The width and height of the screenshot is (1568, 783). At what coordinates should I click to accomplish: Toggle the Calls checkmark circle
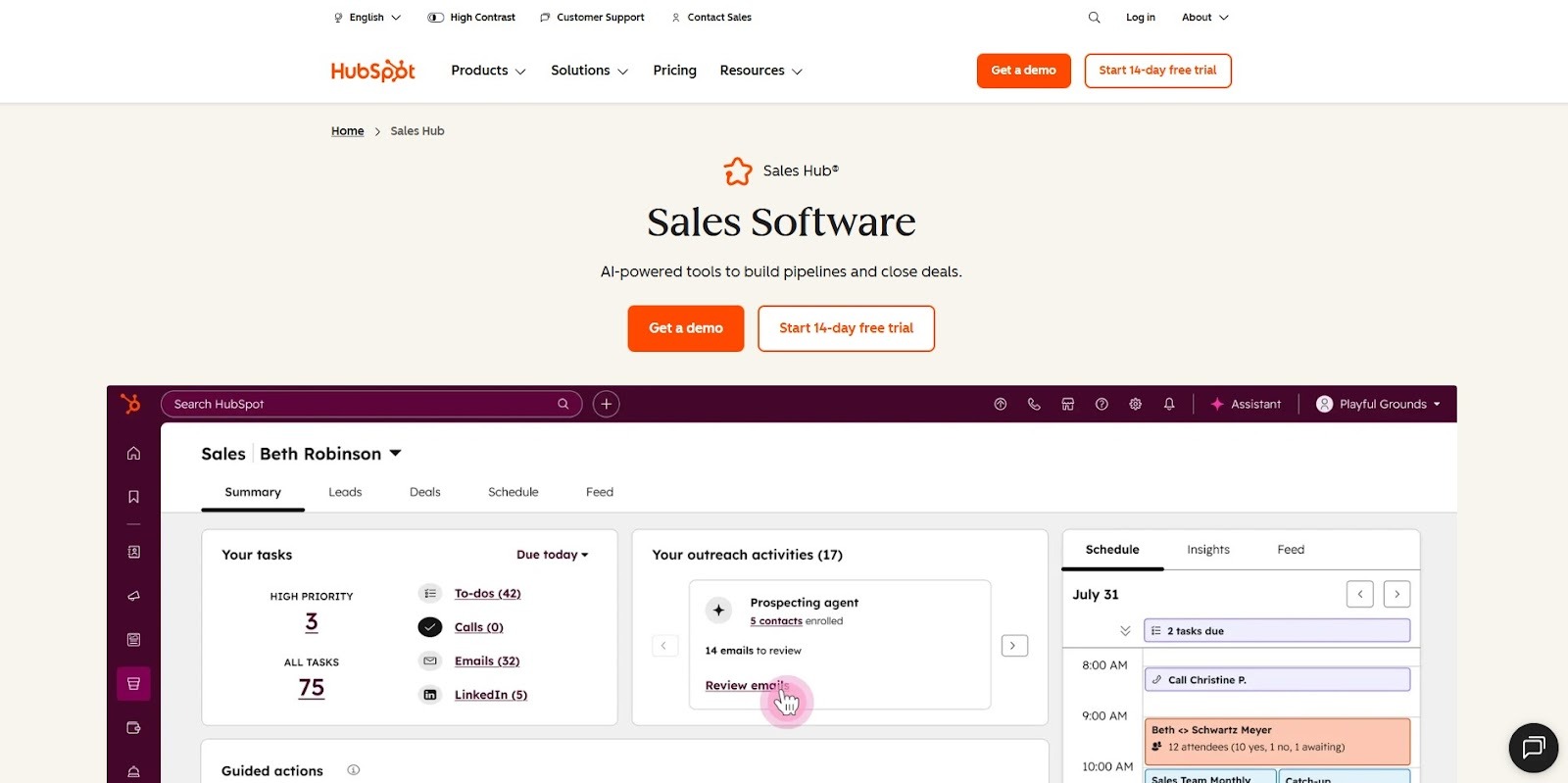pyautogui.click(x=429, y=627)
